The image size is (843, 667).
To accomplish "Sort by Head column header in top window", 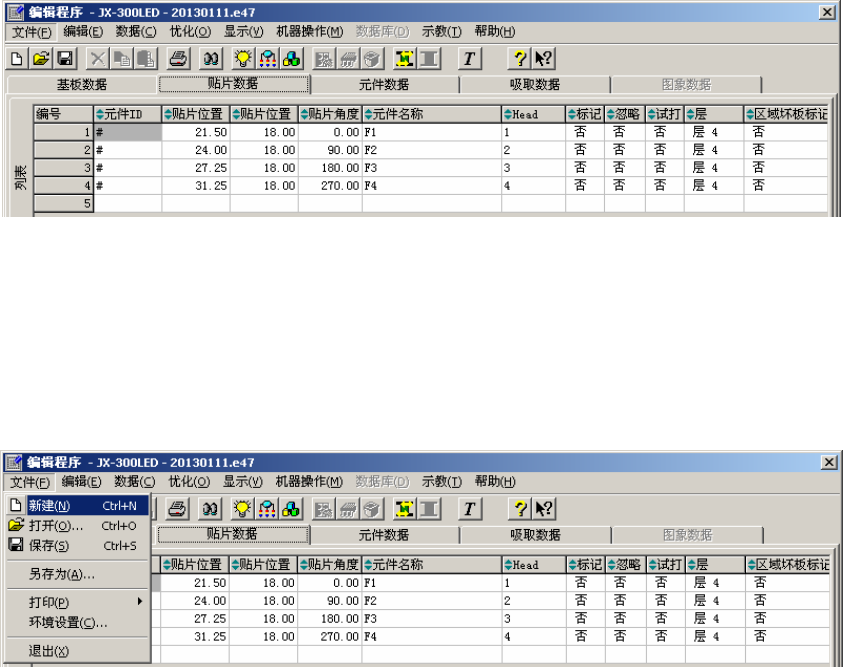I will (x=533, y=114).
